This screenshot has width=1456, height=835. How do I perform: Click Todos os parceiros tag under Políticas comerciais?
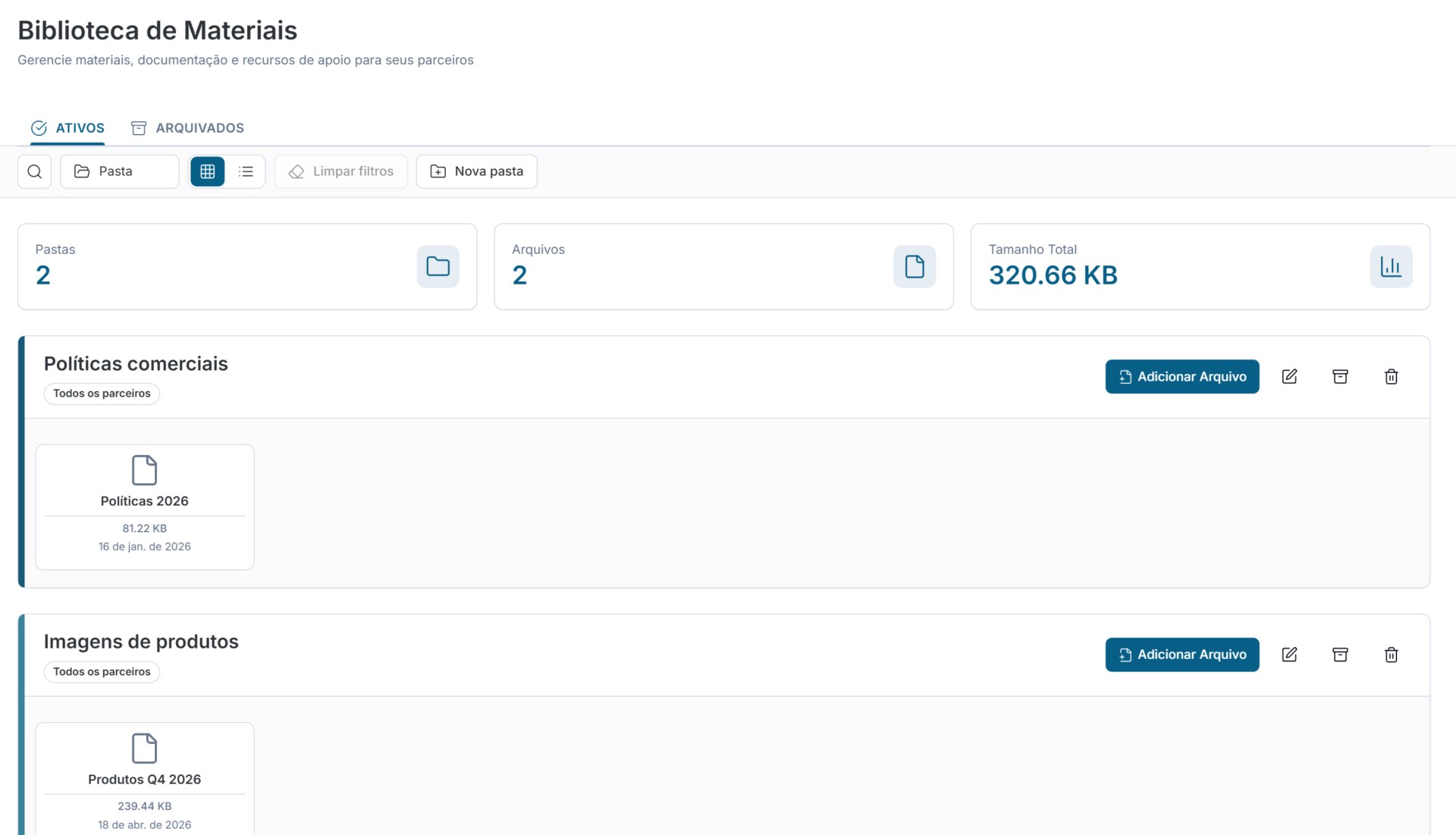[102, 394]
